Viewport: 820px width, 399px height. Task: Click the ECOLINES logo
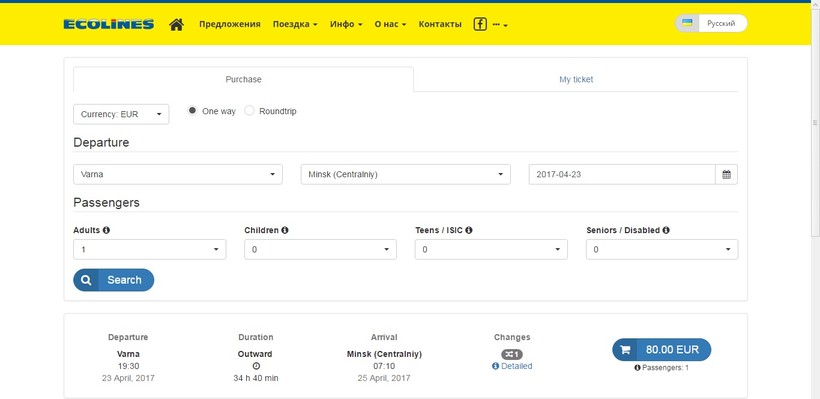click(x=109, y=24)
